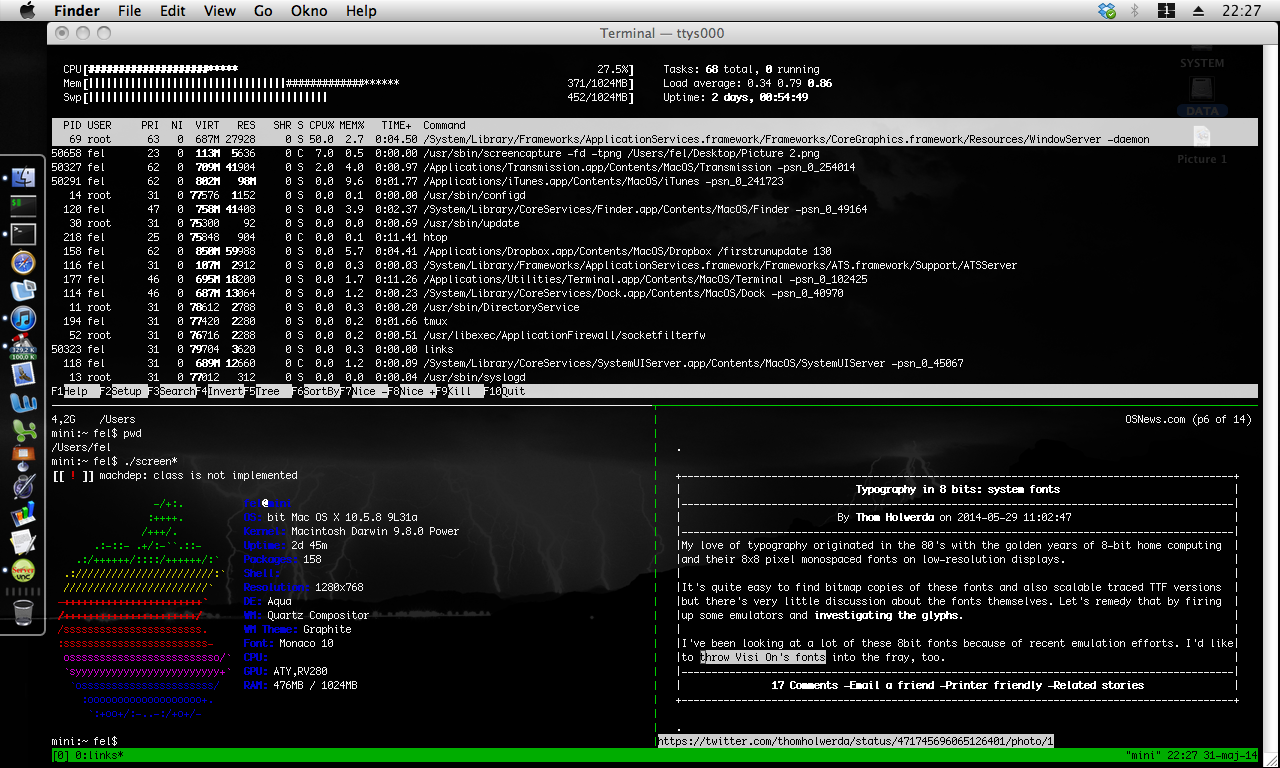
Task: Click F3 Search in htop footer
Action: [171, 391]
